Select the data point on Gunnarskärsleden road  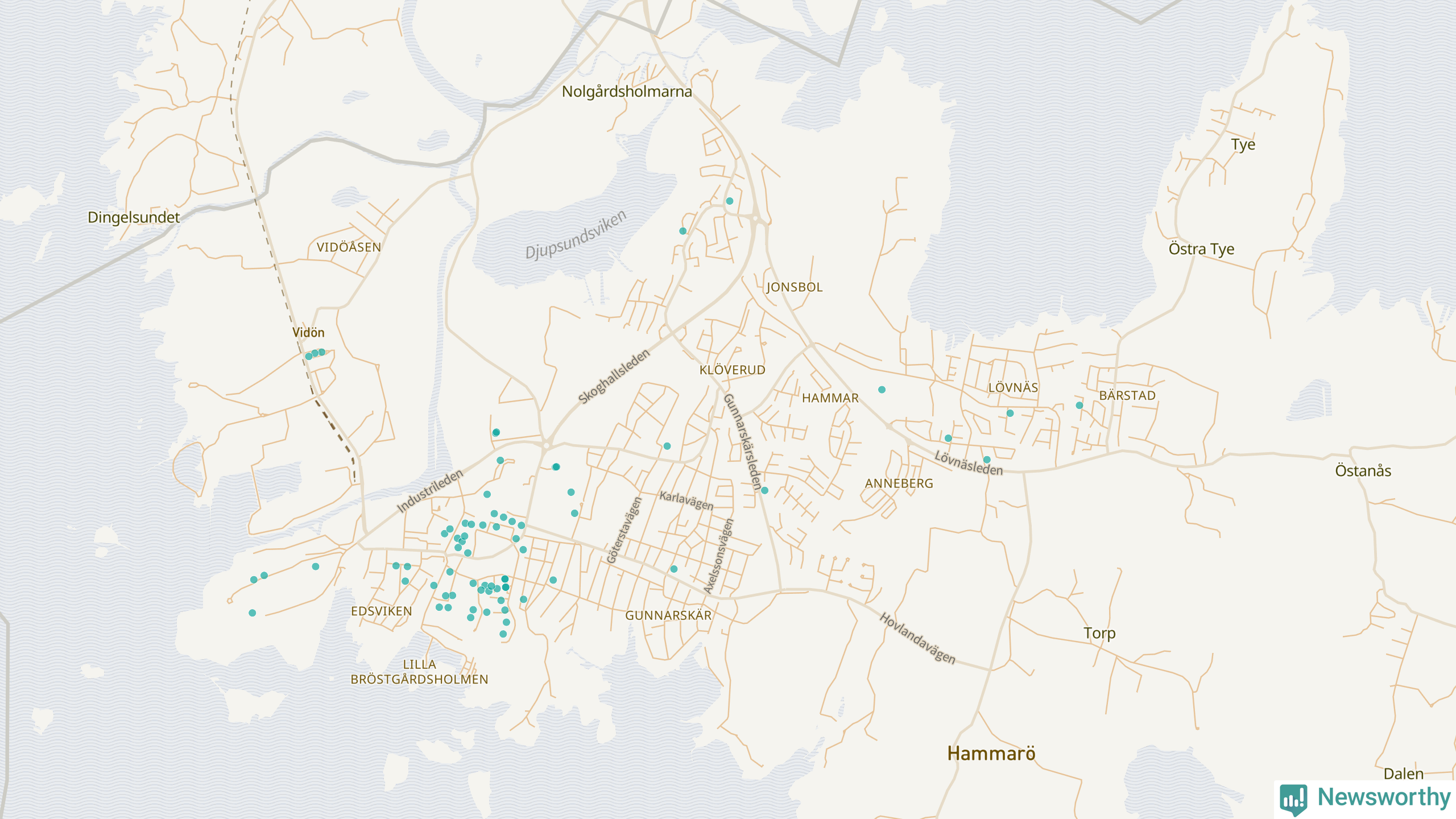(x=764, y=490)
